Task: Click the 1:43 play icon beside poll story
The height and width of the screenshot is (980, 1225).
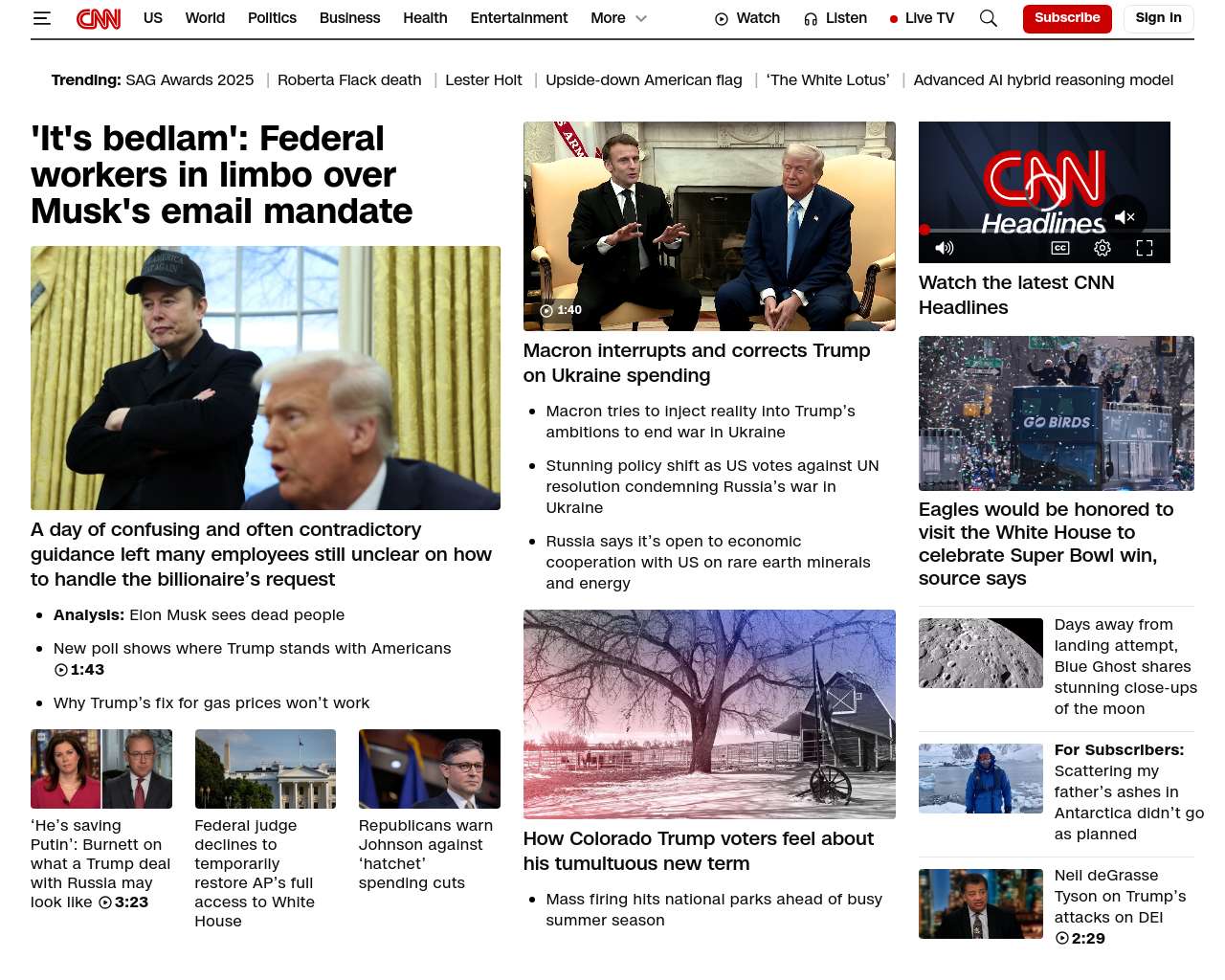Action: (61, 670)
